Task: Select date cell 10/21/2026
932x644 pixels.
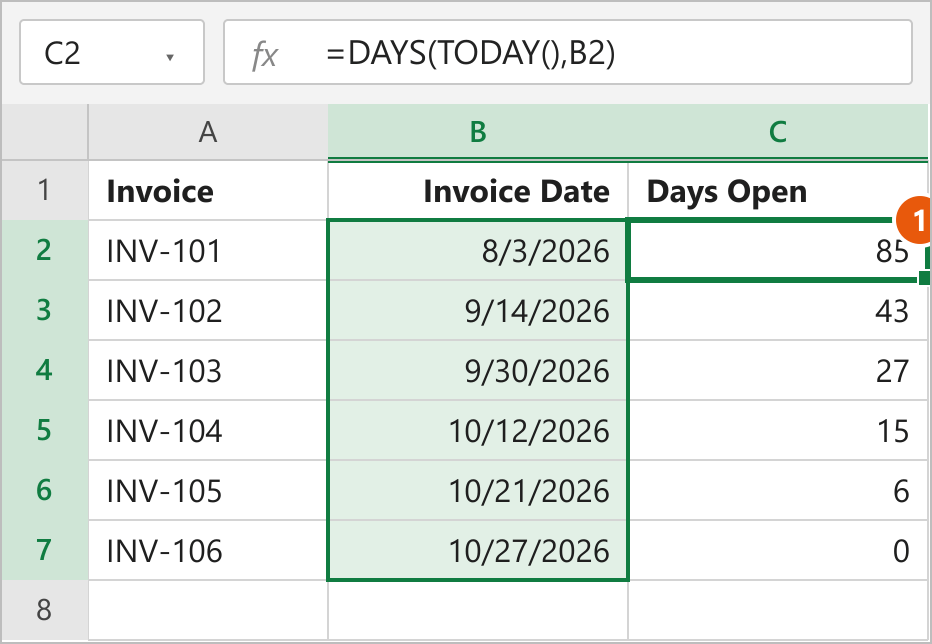Action: point(478,491)
